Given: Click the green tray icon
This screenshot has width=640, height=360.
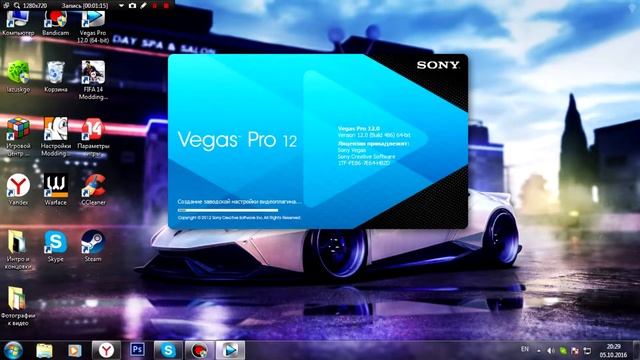Looking at the screenshot, I should (x=563, y=351).
